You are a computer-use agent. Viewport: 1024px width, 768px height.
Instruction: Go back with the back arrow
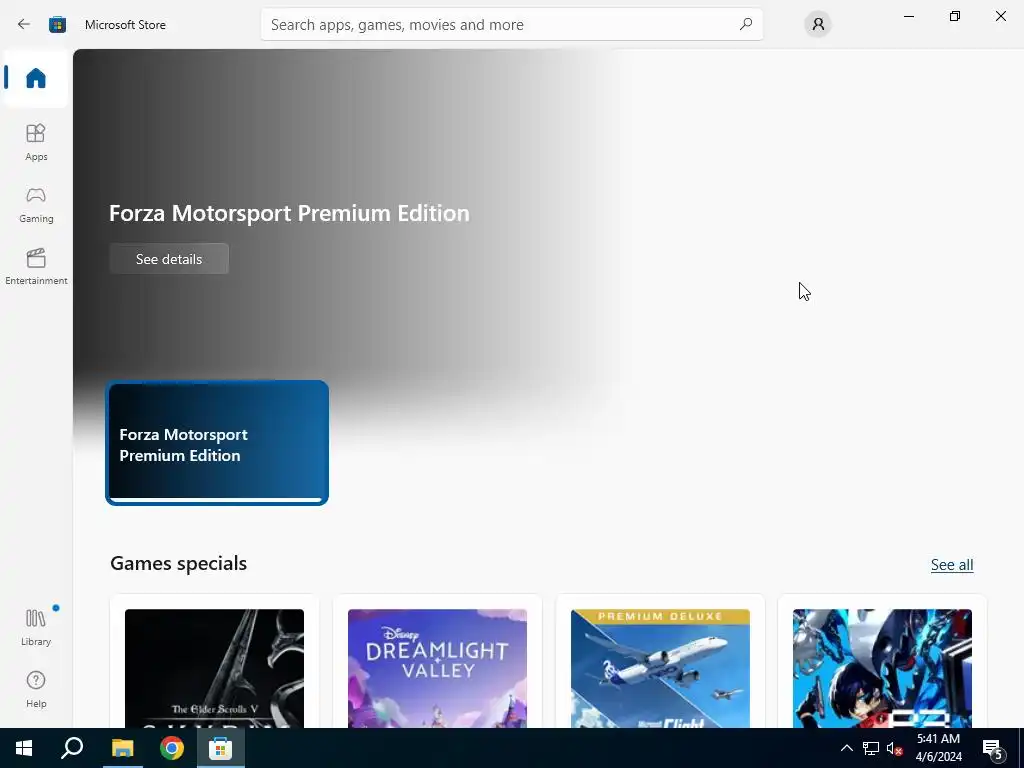pos(24,24)
